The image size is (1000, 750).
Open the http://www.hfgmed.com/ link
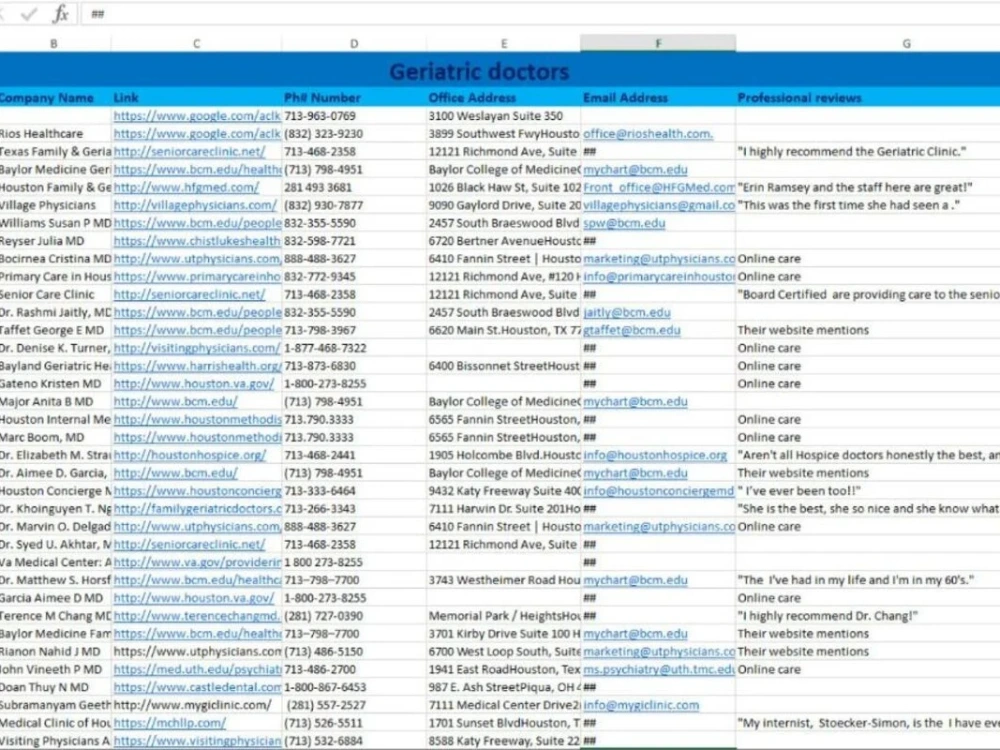[x=186, y=188]
